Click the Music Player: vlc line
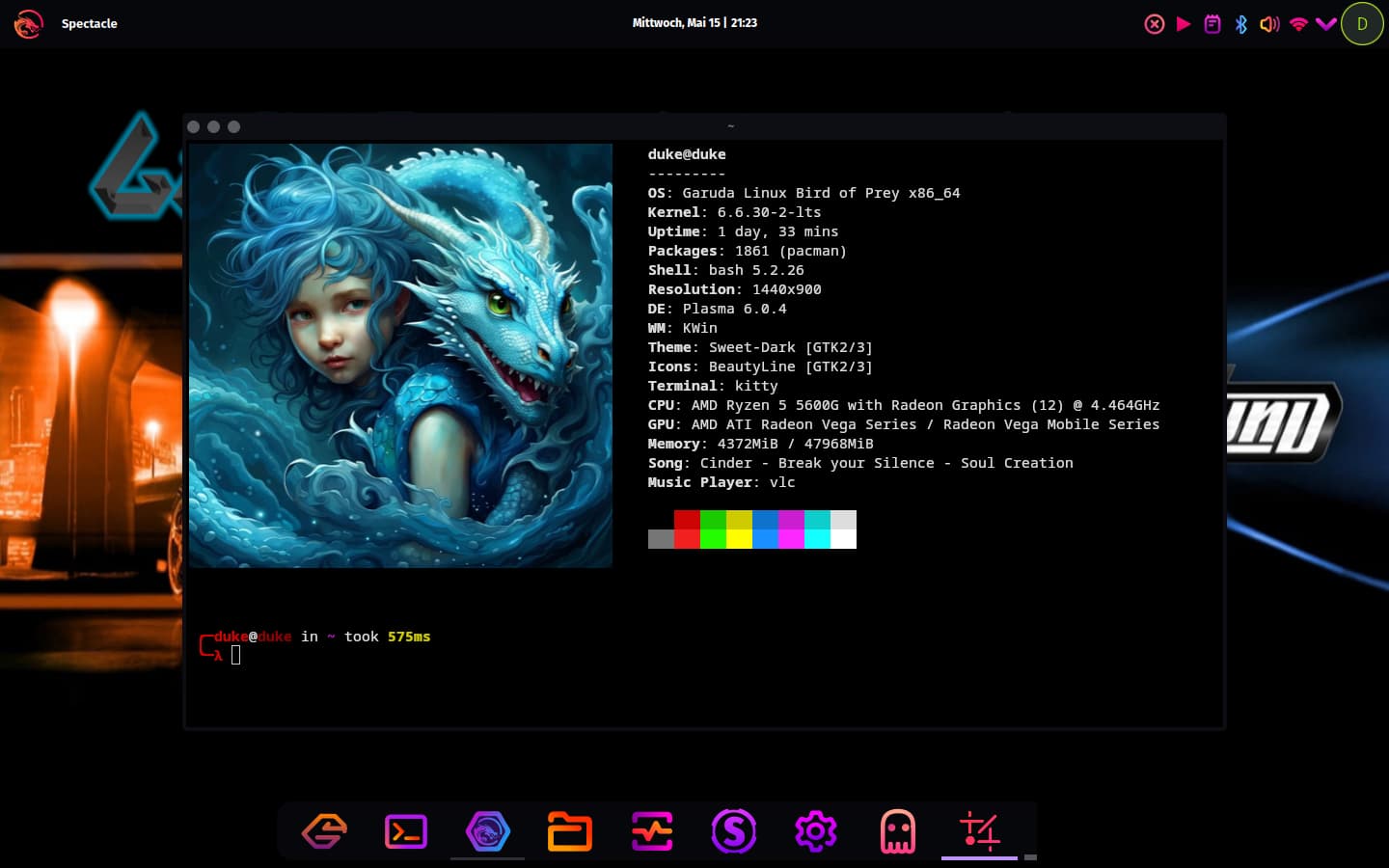This screenshot has height=868, width=1389. click(x=722, y=482)
